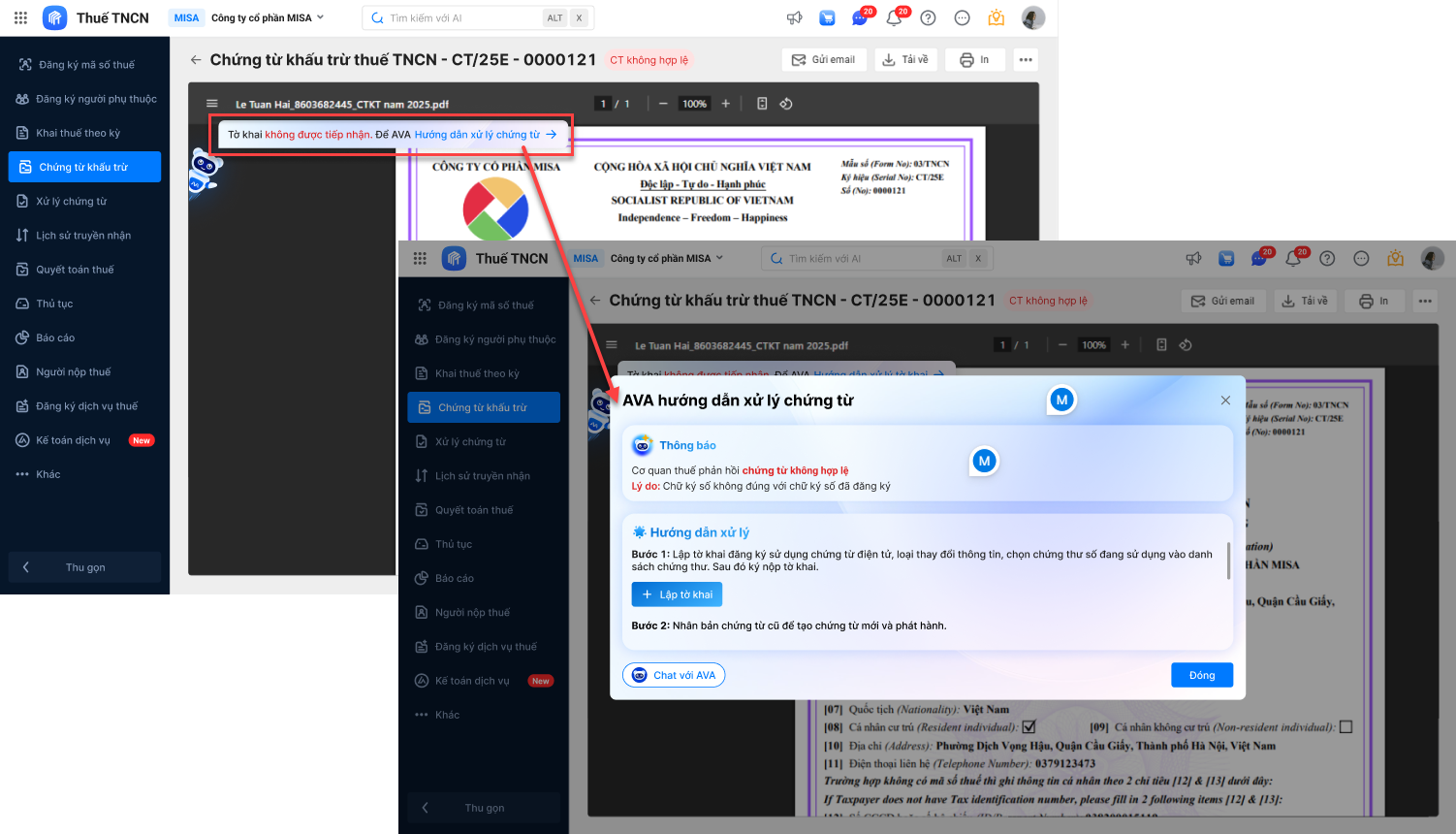This screenshot has width=1456, height=834.
Task: Open the three-dot more actions button in background window
Action: coord(1026,60)
